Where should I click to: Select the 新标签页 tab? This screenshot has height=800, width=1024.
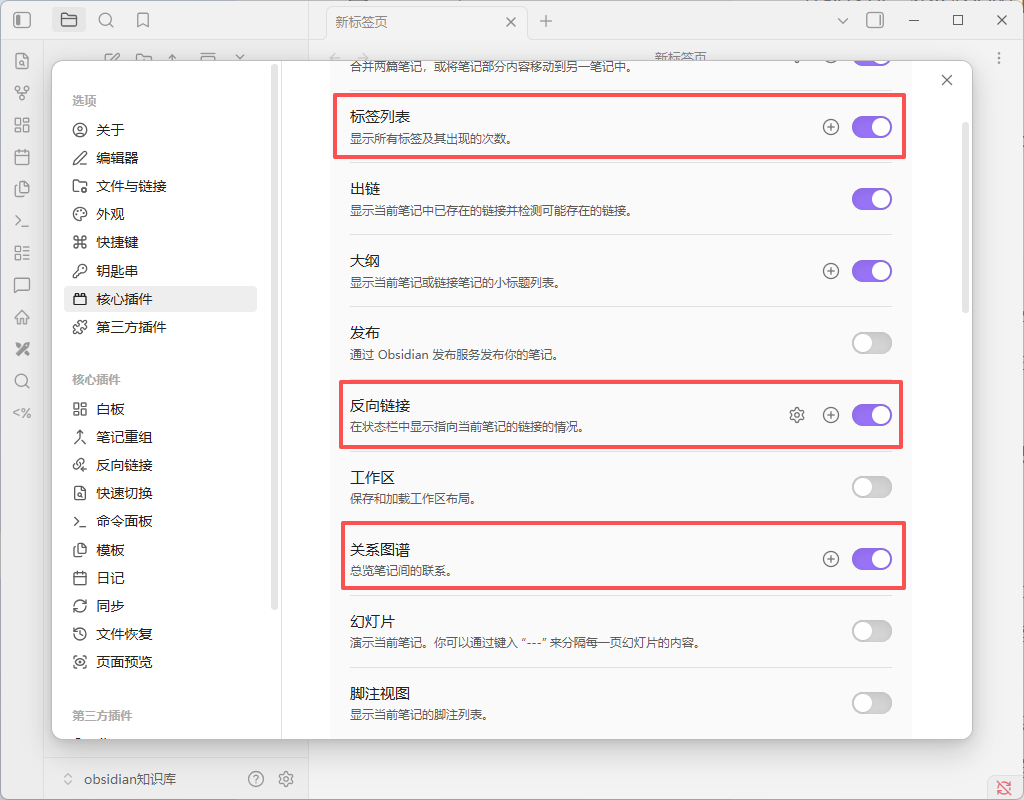pyautogui.click(x=426, y=22)
